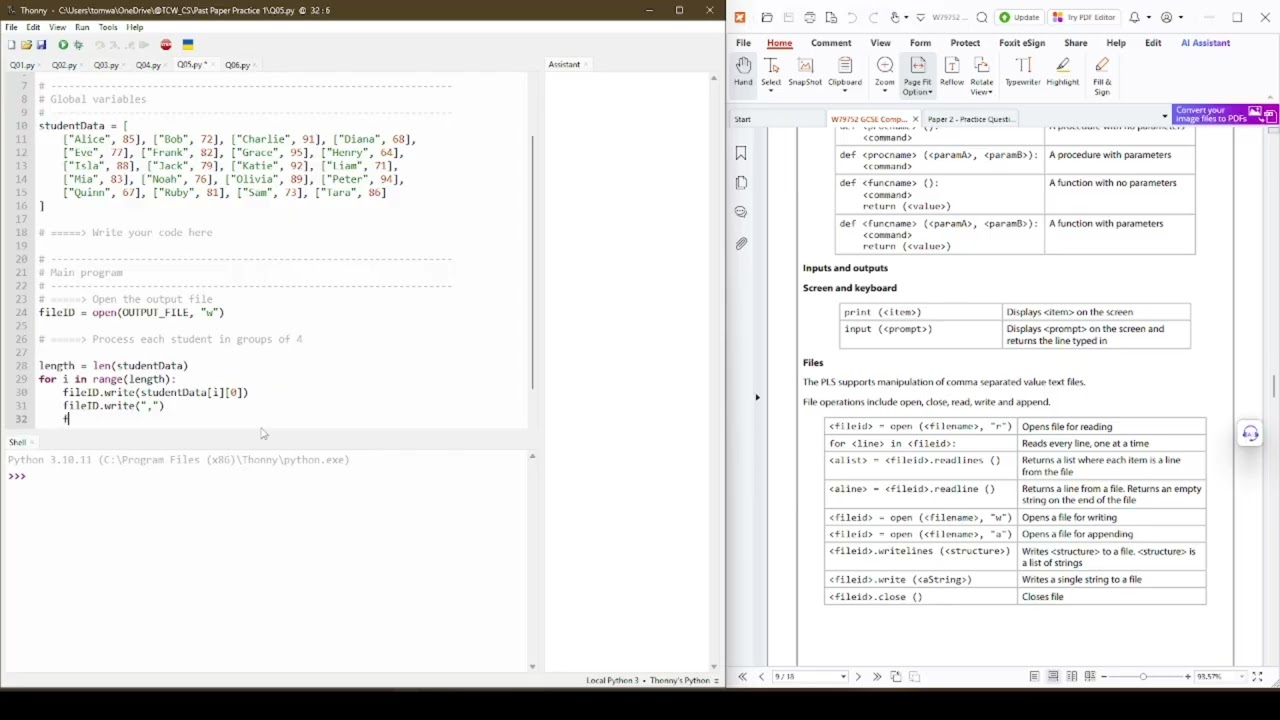Enable facing pages view mode
This screenshot has width=1280, height=720.
point(1071,677)
